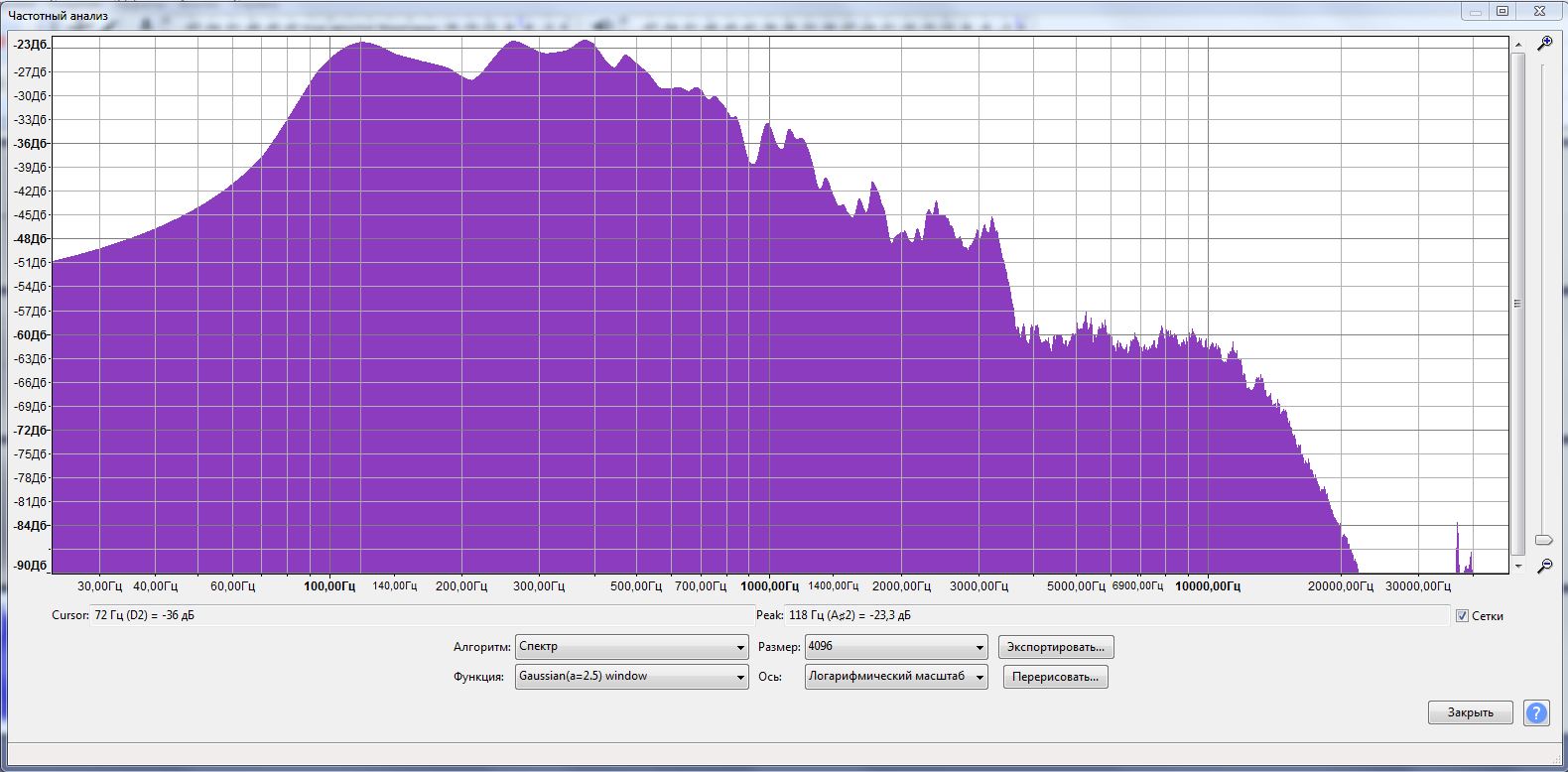Click the 6900,00Гц frequency axis label
Viewport: 1568px width, 772px height.
(1137, 586)
